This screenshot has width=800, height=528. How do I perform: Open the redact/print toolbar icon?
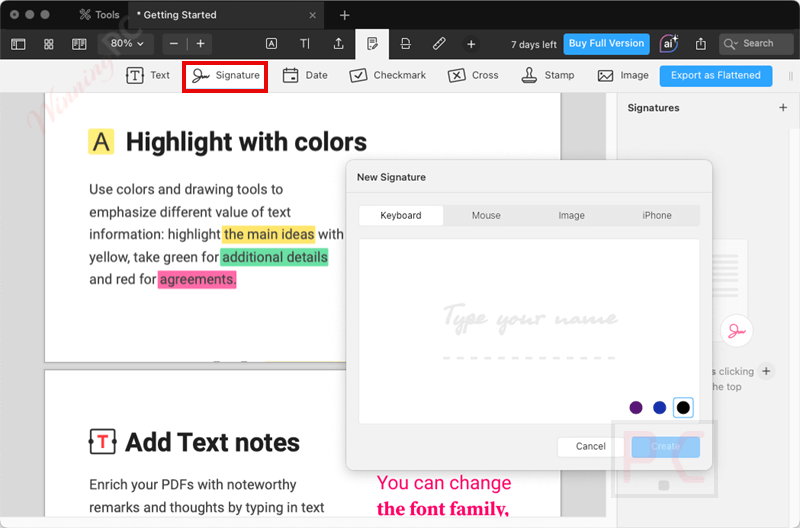pyautogui.click(x=406, y=44)
